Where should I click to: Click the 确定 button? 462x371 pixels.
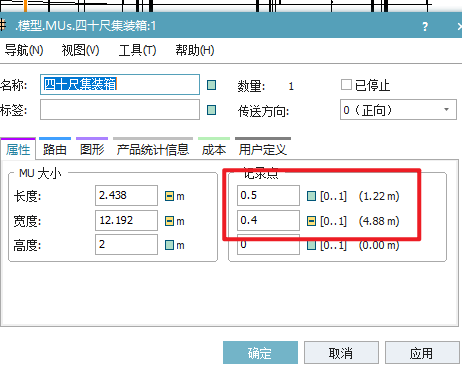pyautogui.click(x=260, y=353)
